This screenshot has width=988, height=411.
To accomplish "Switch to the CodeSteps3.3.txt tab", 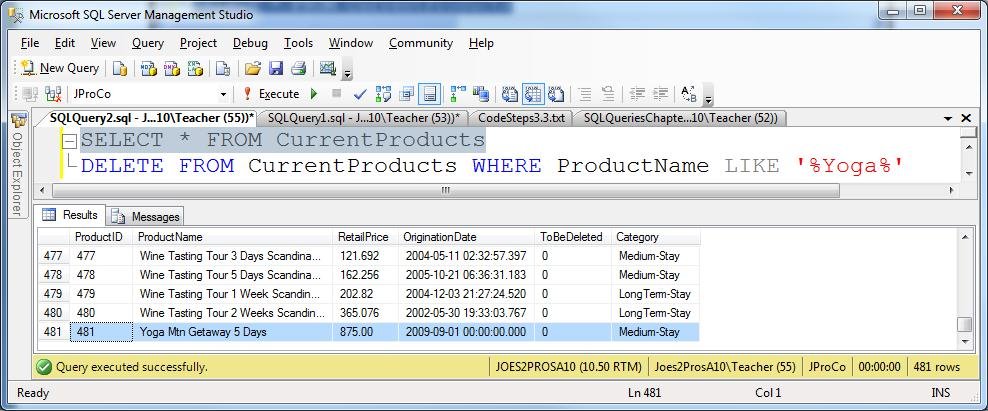I will point(521,118).
